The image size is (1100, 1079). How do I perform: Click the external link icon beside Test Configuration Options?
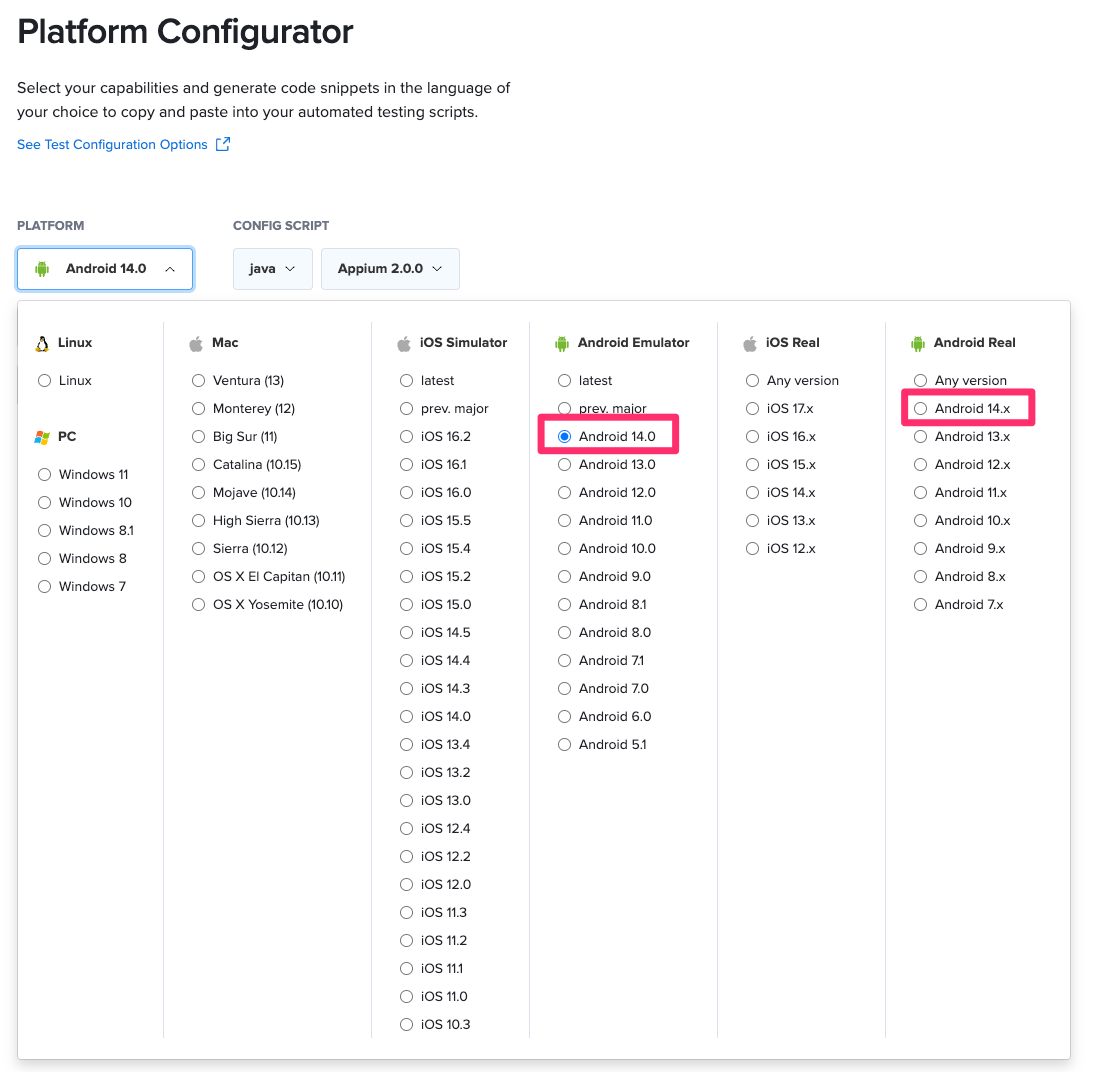click(222, 144)
